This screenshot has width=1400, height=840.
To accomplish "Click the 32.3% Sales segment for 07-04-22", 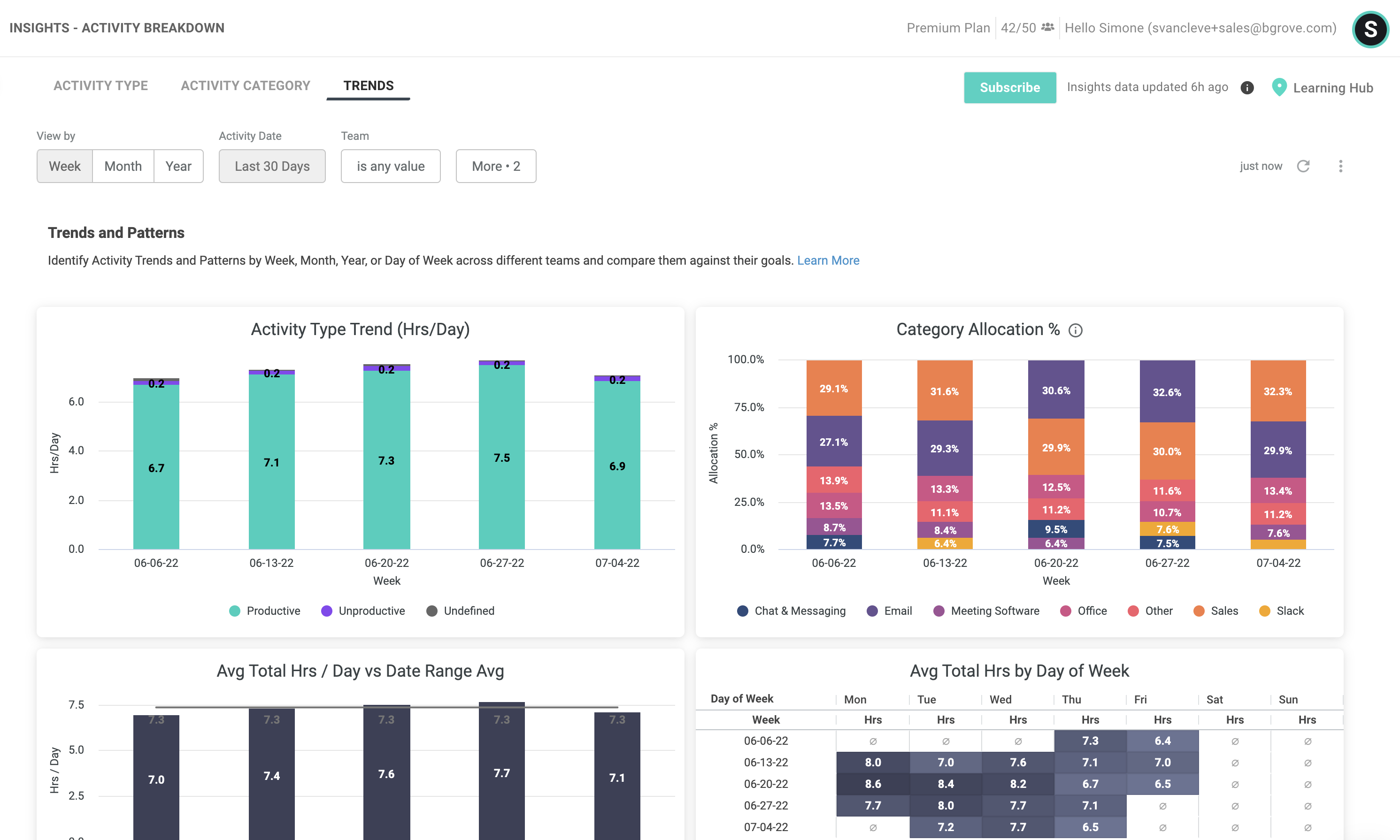I will point(1278,391).
